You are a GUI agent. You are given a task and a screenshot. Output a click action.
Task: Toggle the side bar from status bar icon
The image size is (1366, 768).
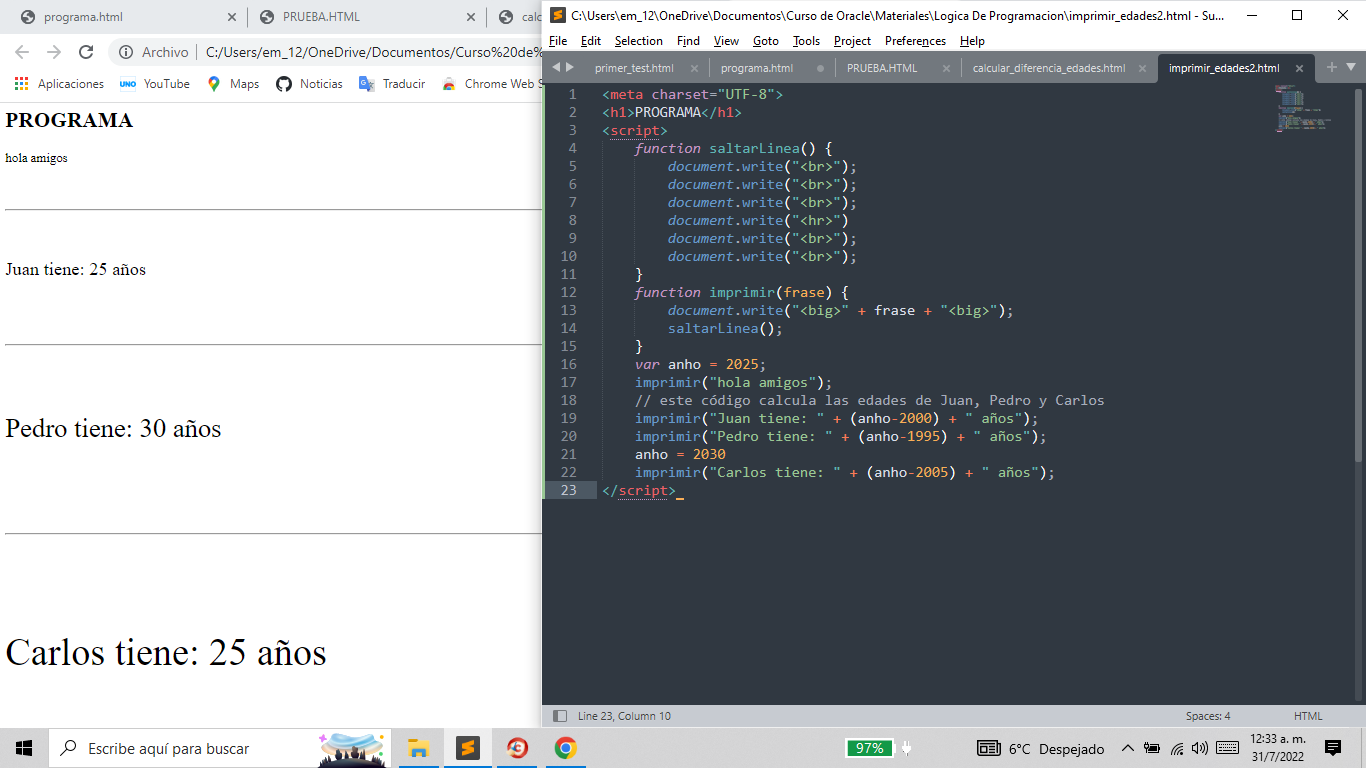coord(560,716)
